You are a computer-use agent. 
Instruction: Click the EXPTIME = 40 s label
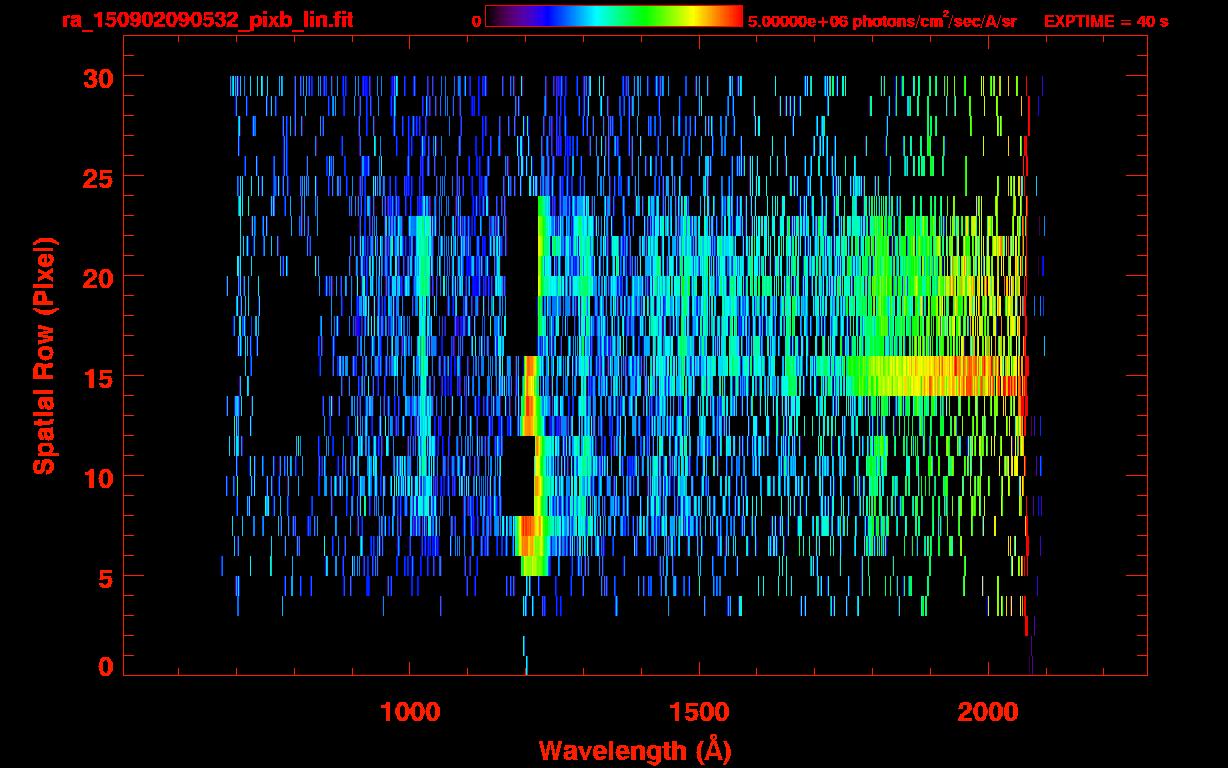(1106, 21)
